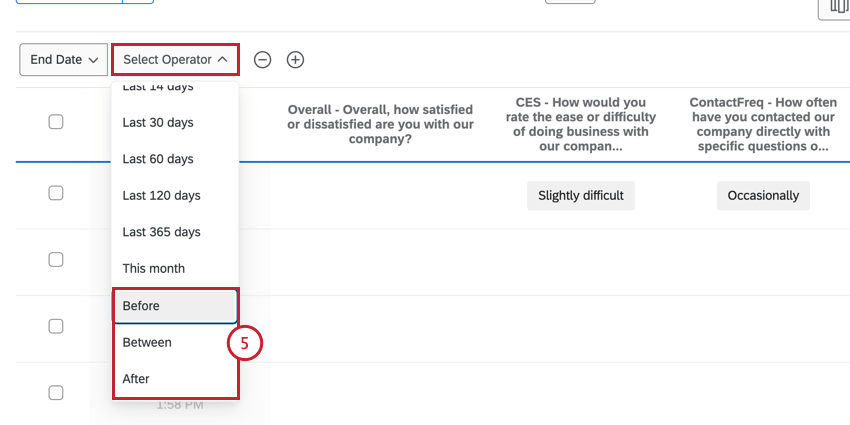
Task: Select the Before operator
Action: [175, 306]
